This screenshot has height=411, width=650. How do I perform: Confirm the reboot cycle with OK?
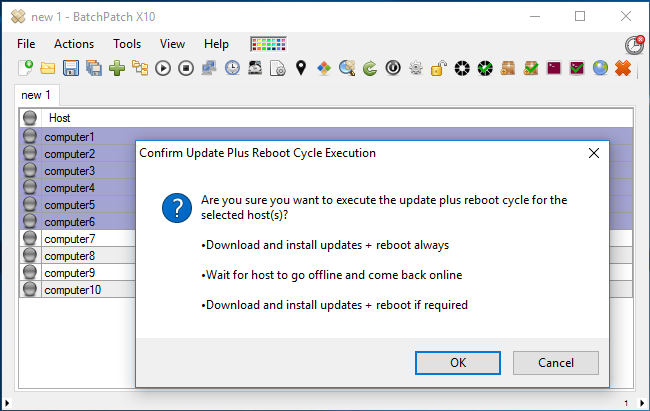pyautogui.click(x=458, y=363)
